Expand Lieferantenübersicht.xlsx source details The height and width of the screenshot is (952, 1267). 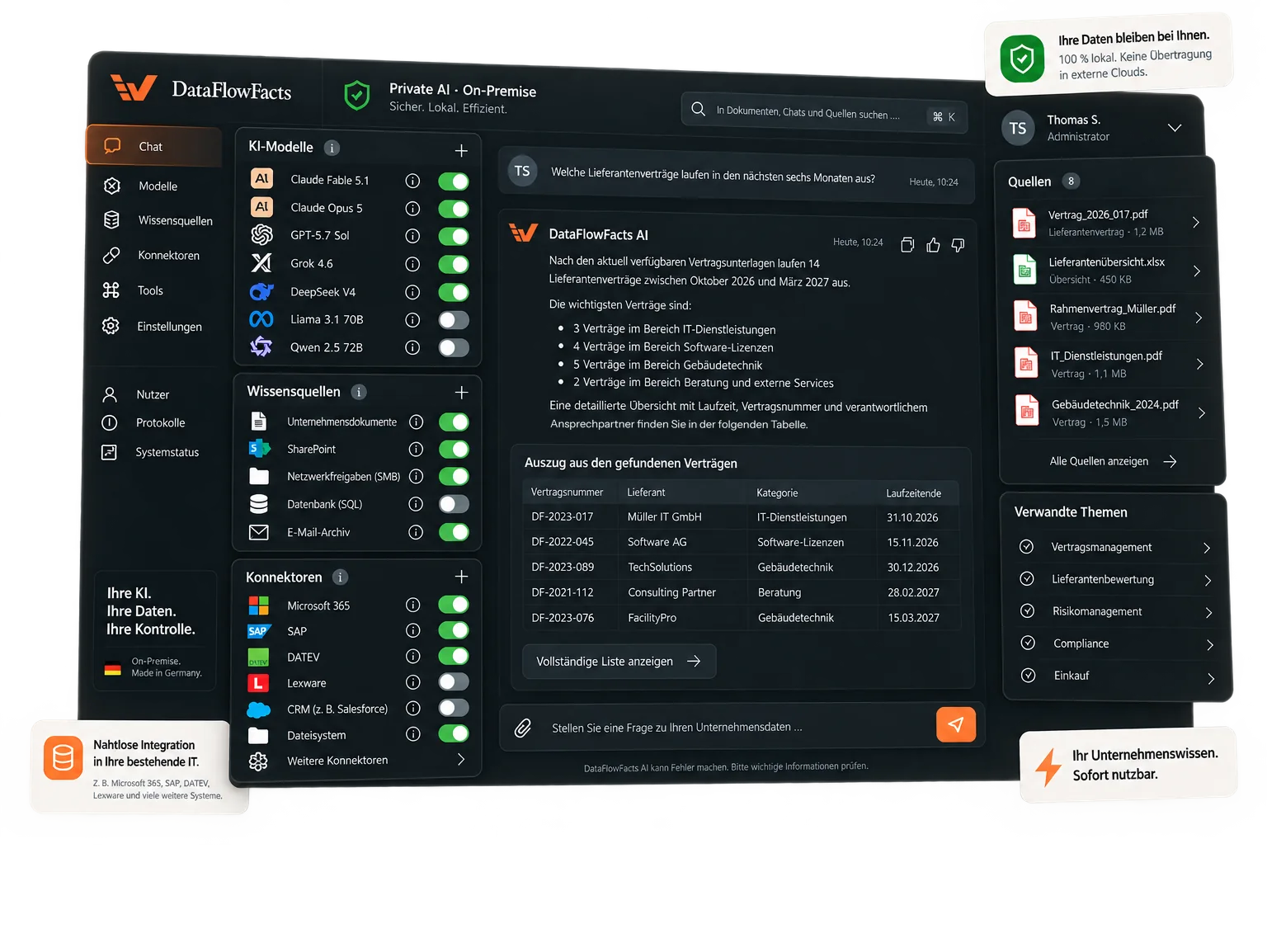click(1197, 271)
